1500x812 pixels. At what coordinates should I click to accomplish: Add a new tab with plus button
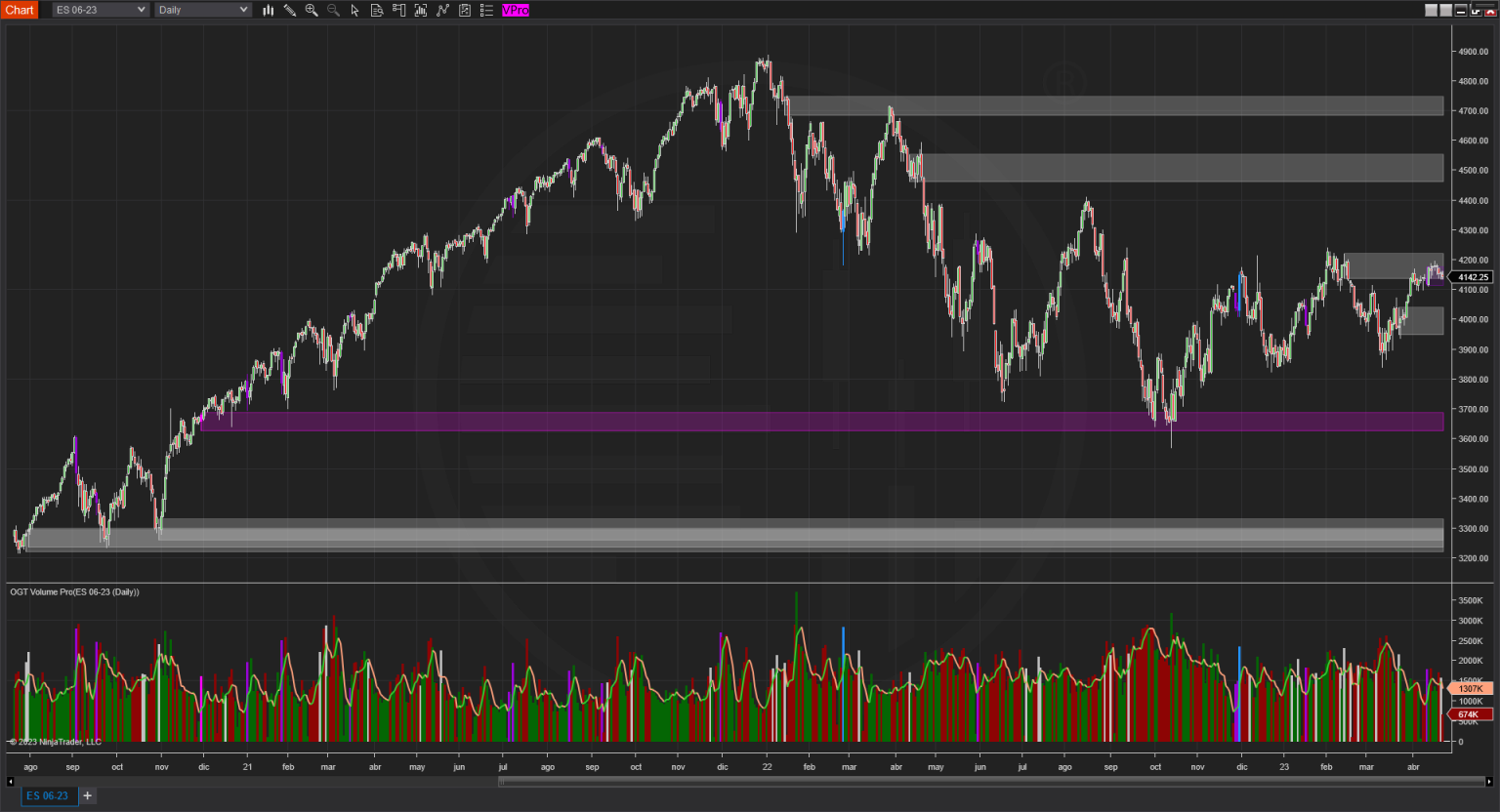(x=87, y=795)
